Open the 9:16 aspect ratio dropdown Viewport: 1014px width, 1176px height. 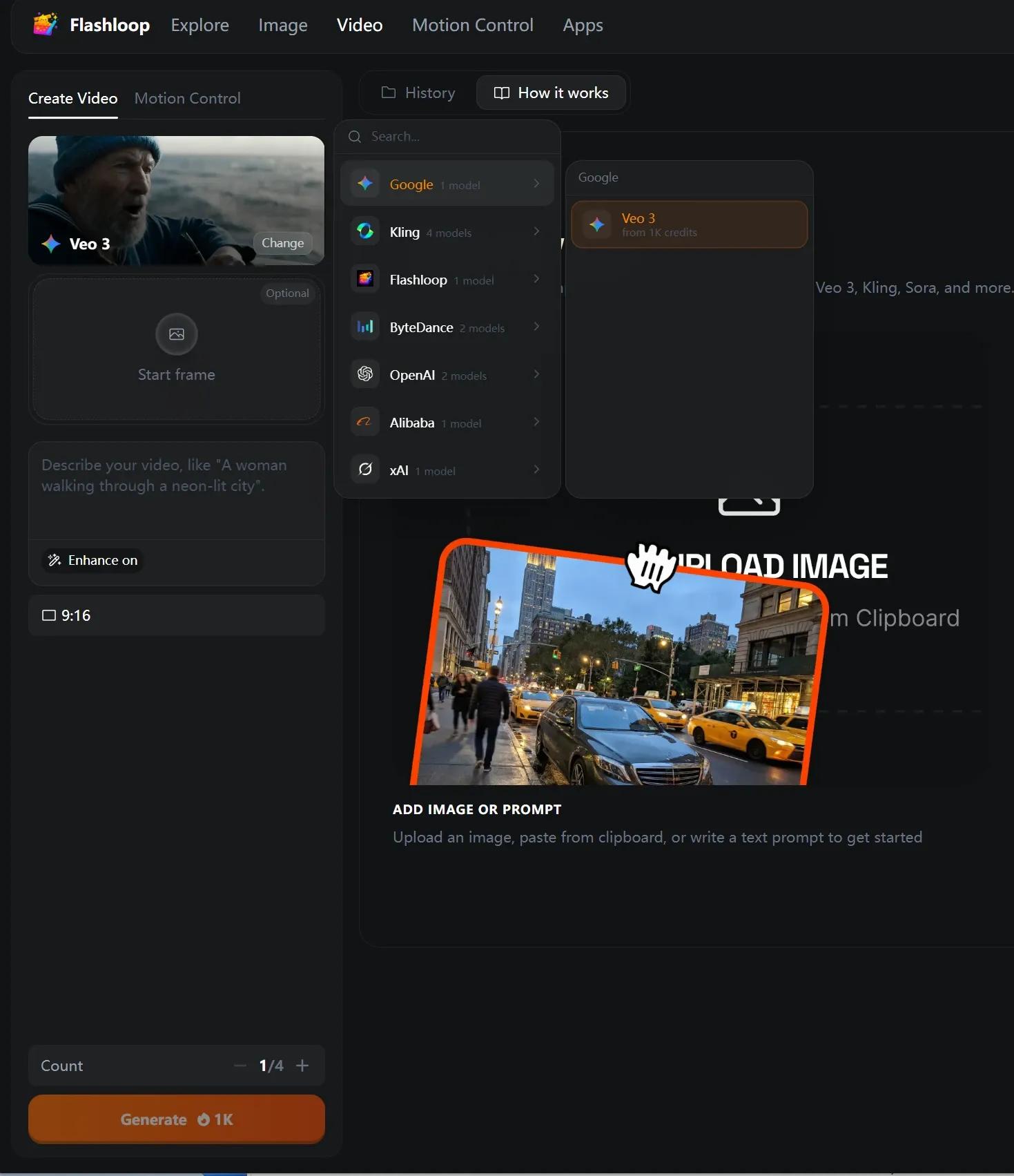pyautogui.click(x=177, y=615)
